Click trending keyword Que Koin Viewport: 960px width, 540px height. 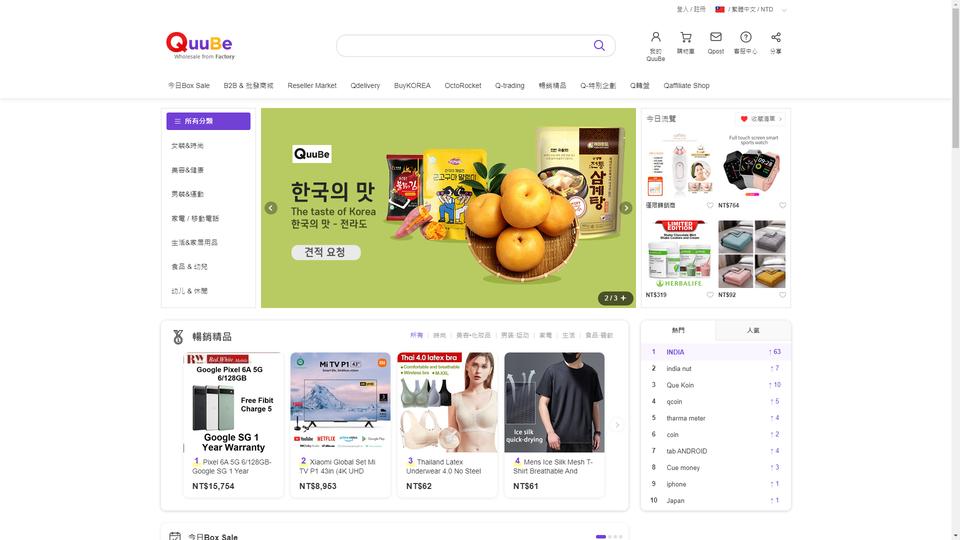pyautogui.click(x=680, y=385)
